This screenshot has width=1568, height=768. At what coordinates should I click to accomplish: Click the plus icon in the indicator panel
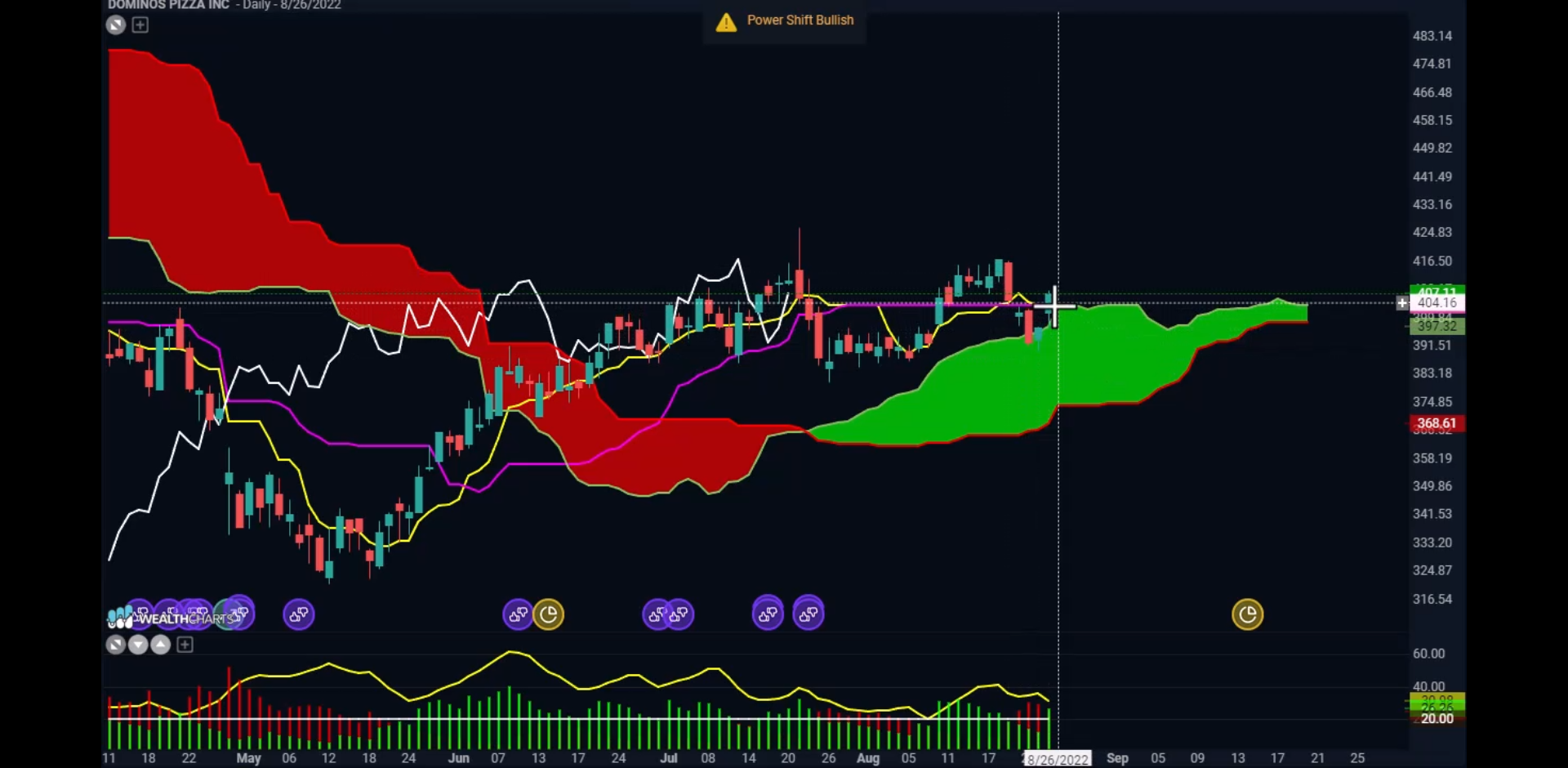tap(185, 645)
